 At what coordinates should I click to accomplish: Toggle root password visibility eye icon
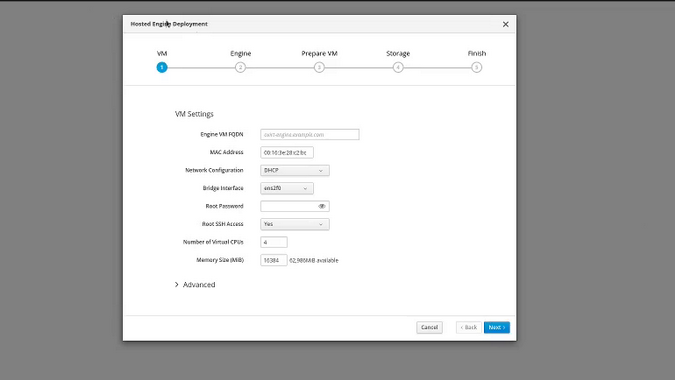(322, 206)
